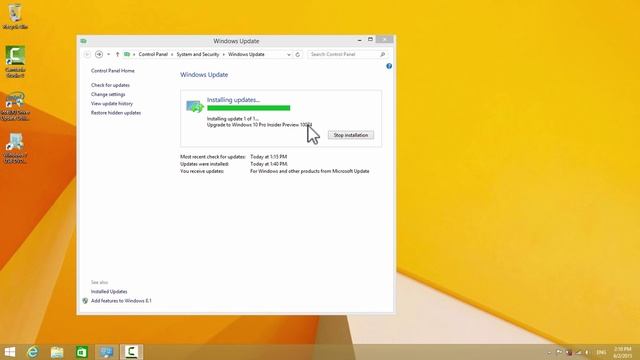The height and width of the screenshot is (360, 640).
Task: Click 'Today at 1:40 PM' installed value
Action: pos(269,164)
